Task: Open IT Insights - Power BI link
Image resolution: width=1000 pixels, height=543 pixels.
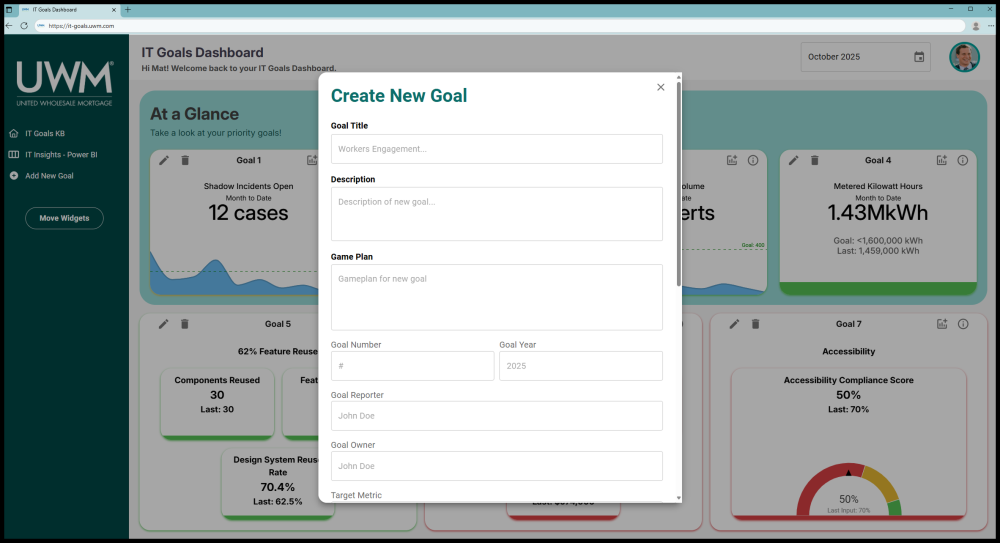Action: [61, 154]
